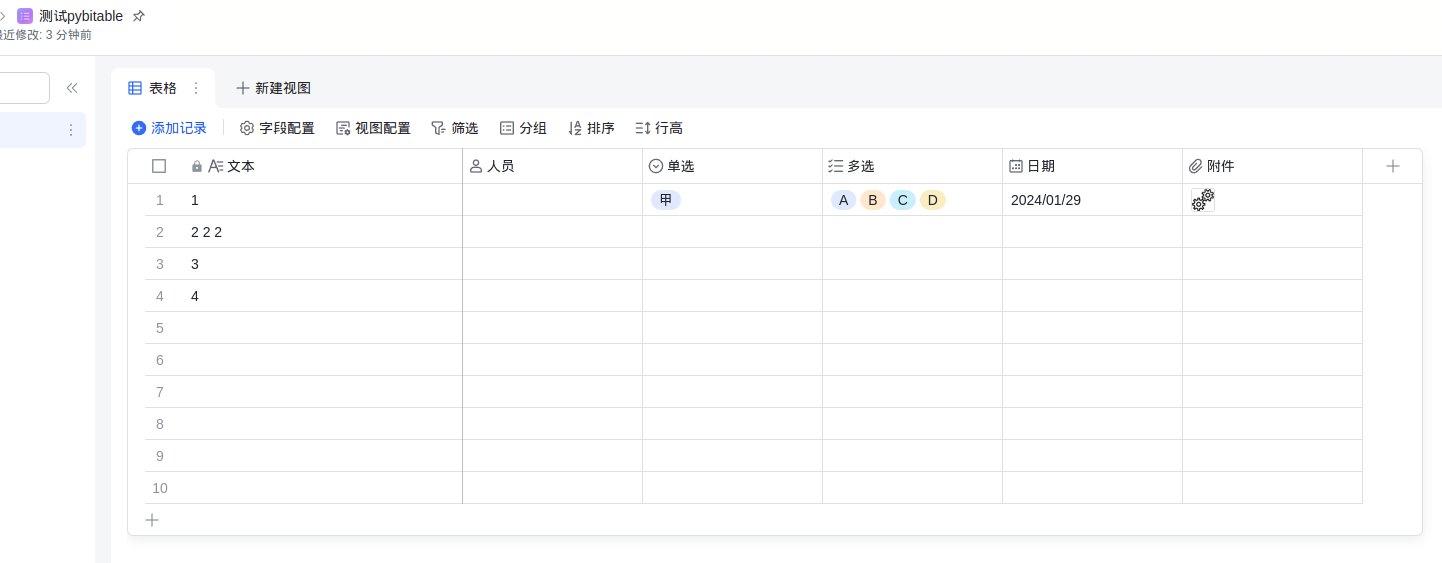
Task: Open sidebar item three-dot menu
Action: click(x=71, y=130)
